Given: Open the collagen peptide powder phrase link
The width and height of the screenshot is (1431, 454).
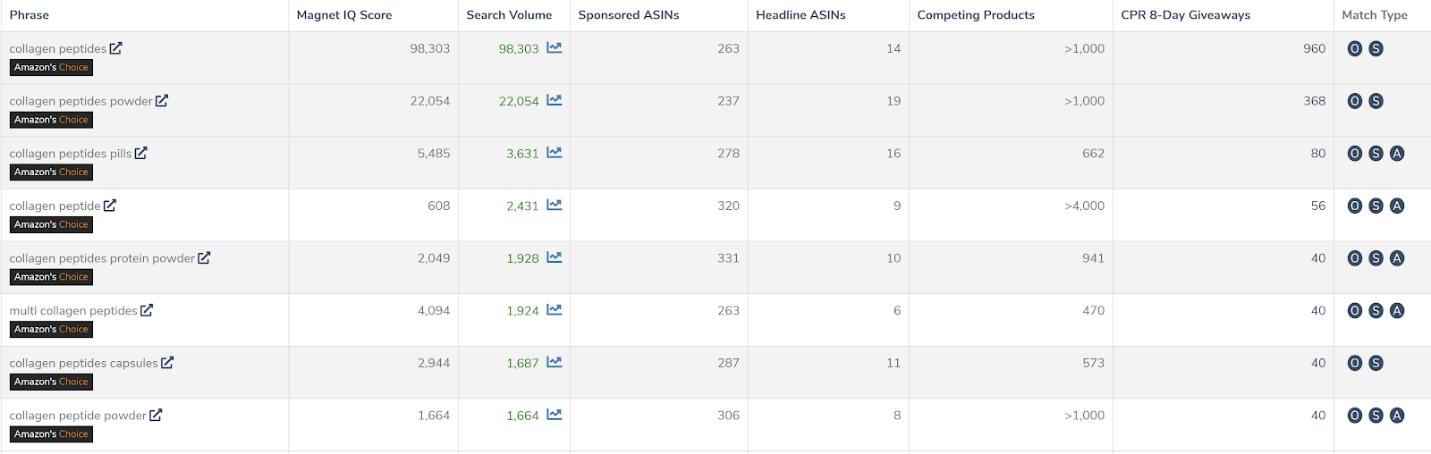Looking at the screenshot, I should [78, 415].
